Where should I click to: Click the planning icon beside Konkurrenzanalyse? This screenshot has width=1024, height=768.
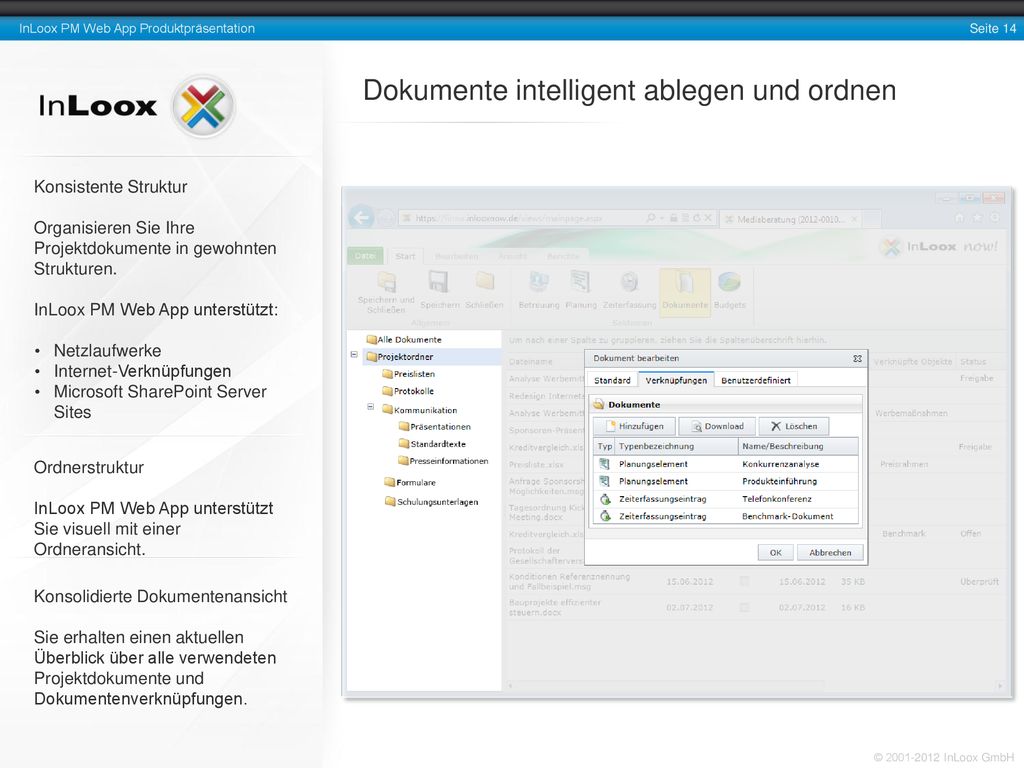tap(605, 464)
